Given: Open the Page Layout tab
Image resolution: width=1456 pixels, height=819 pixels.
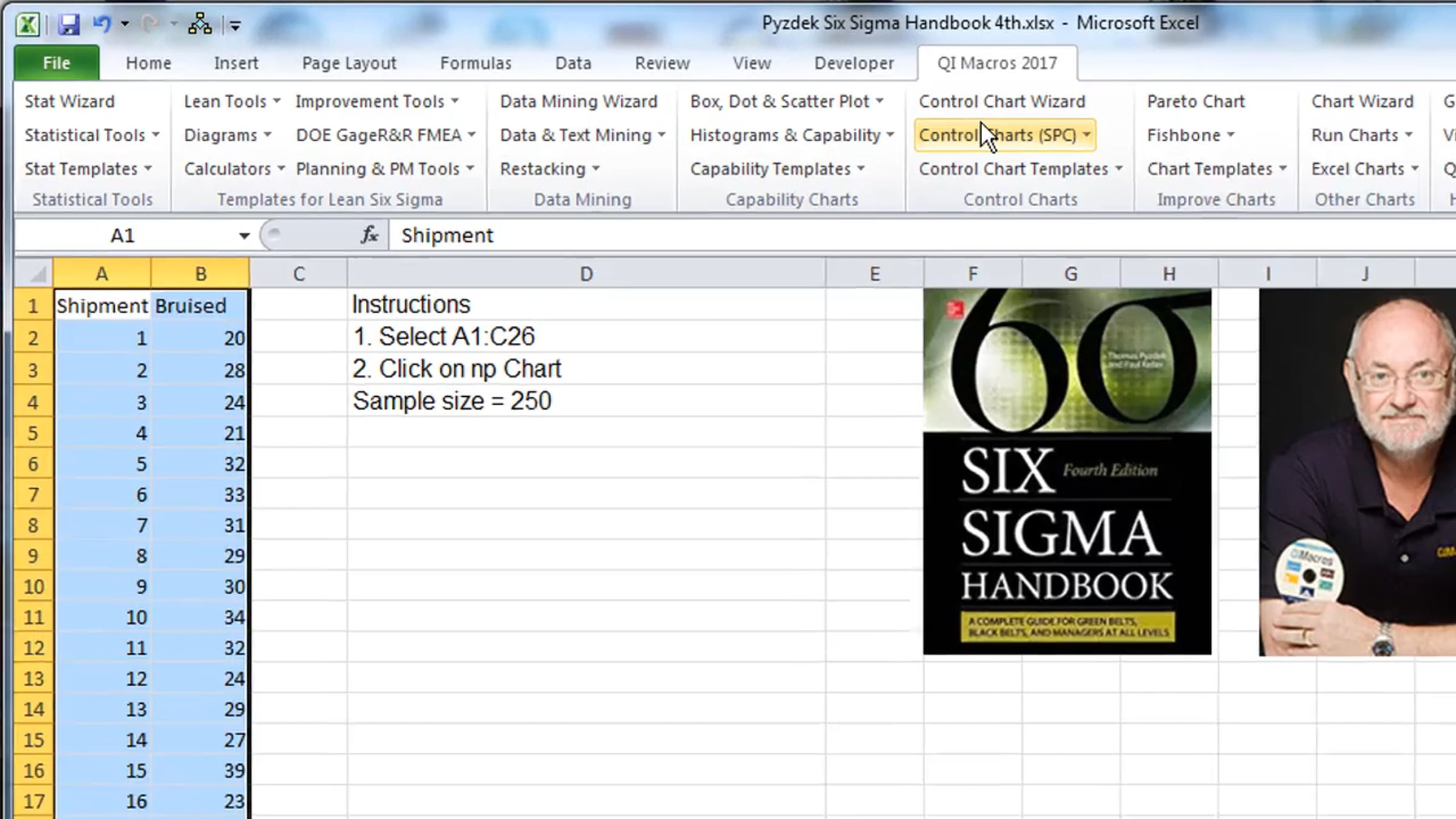Looking at the screenshot, I should click(349, 63).
